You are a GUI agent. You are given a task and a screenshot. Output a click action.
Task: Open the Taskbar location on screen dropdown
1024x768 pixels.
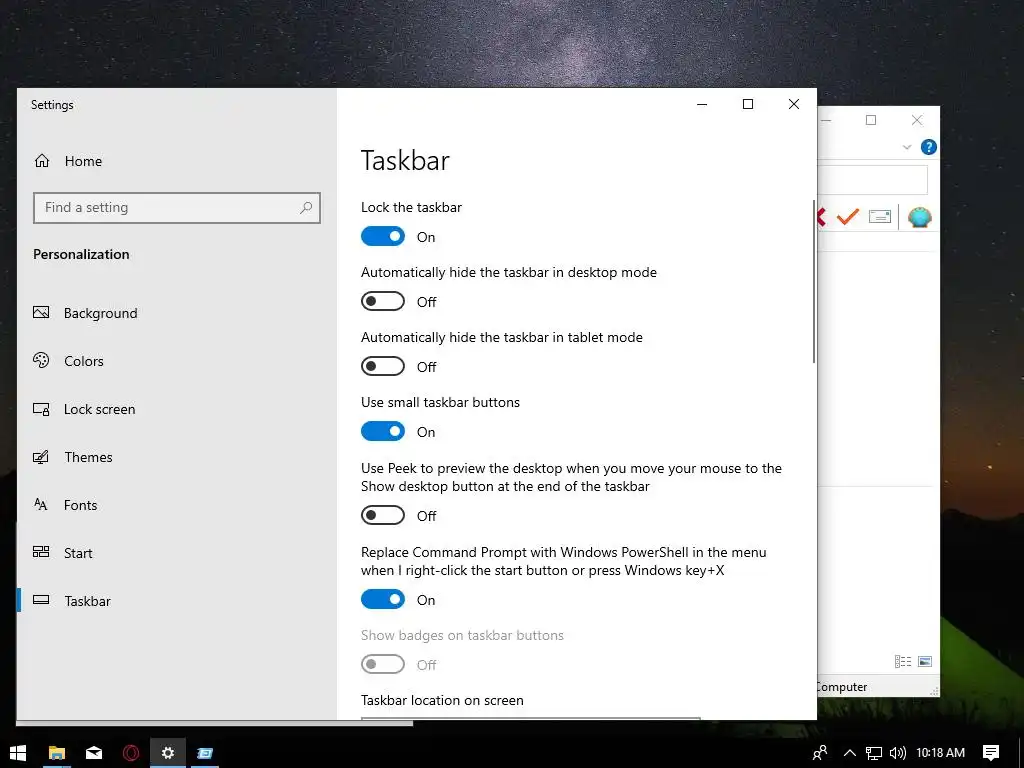pos(530,718)
